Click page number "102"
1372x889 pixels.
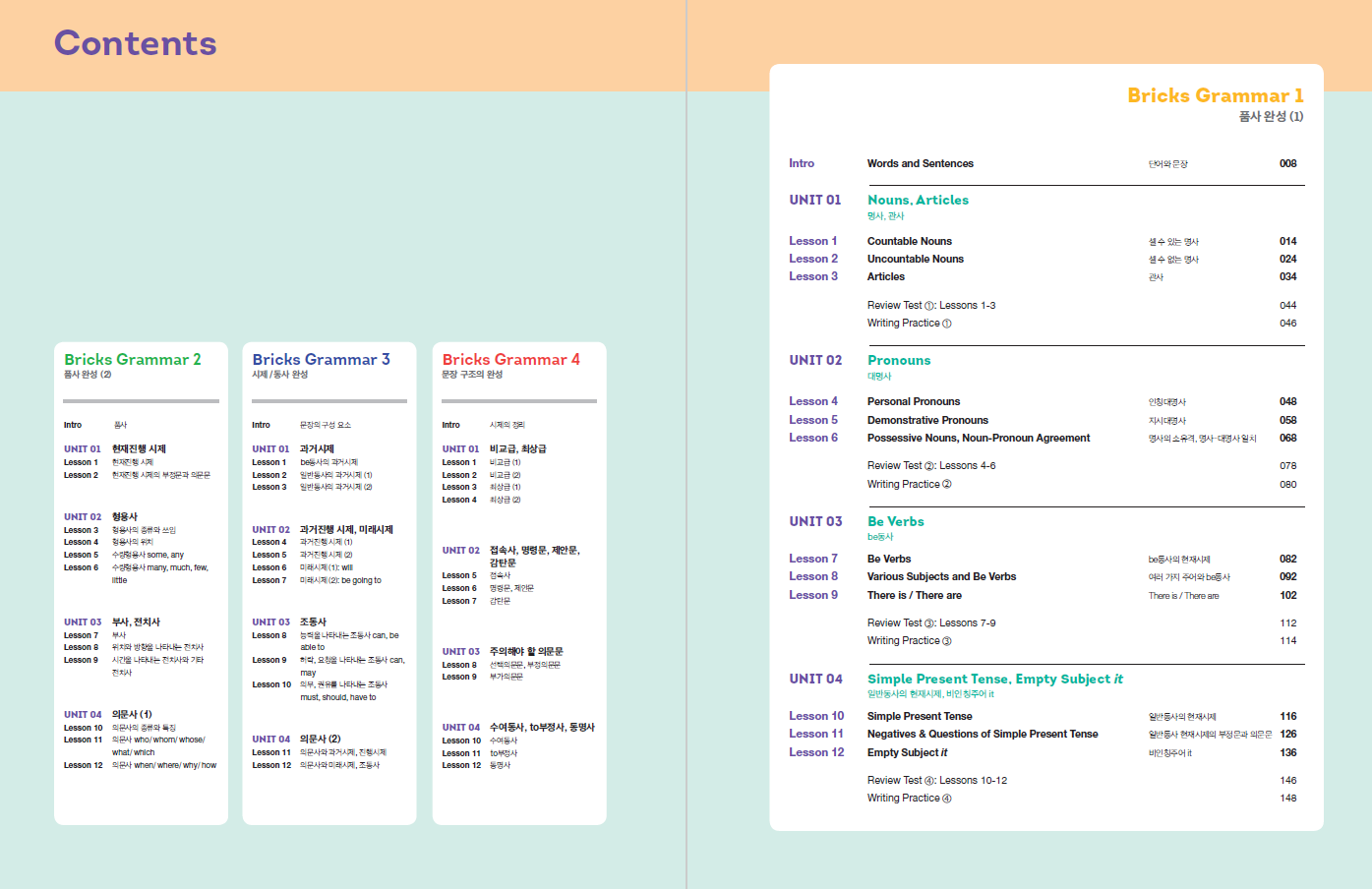(1288, 595)
